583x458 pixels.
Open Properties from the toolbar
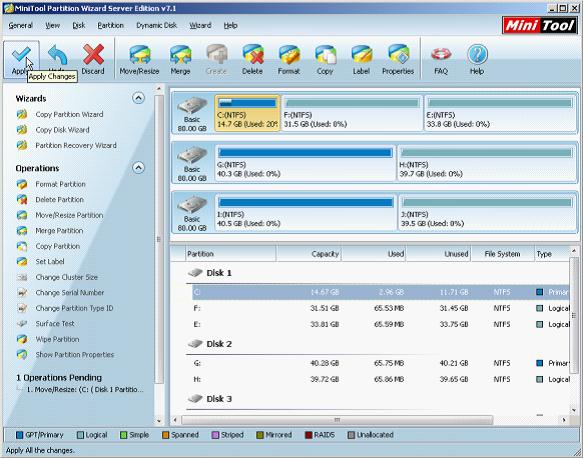click(x=398, y=55)
